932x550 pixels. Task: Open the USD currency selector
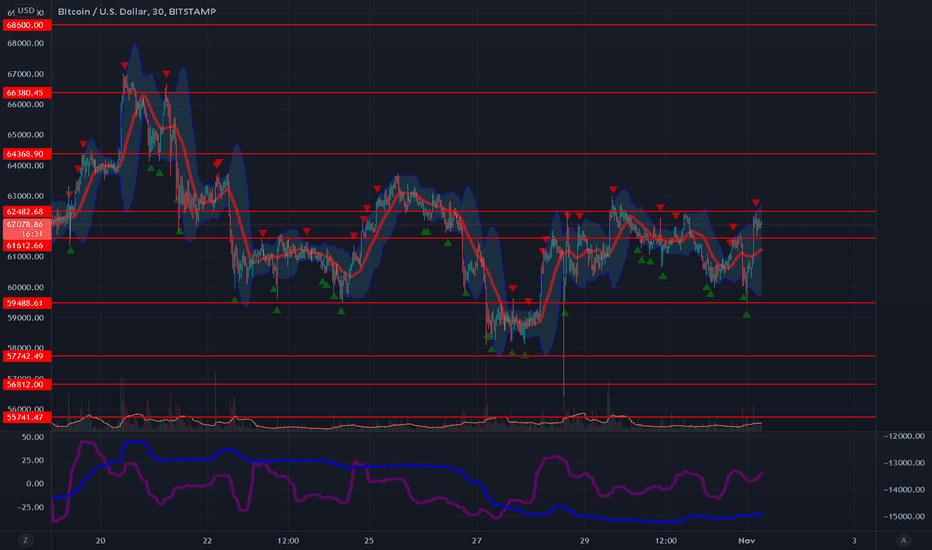pos(26,10)
